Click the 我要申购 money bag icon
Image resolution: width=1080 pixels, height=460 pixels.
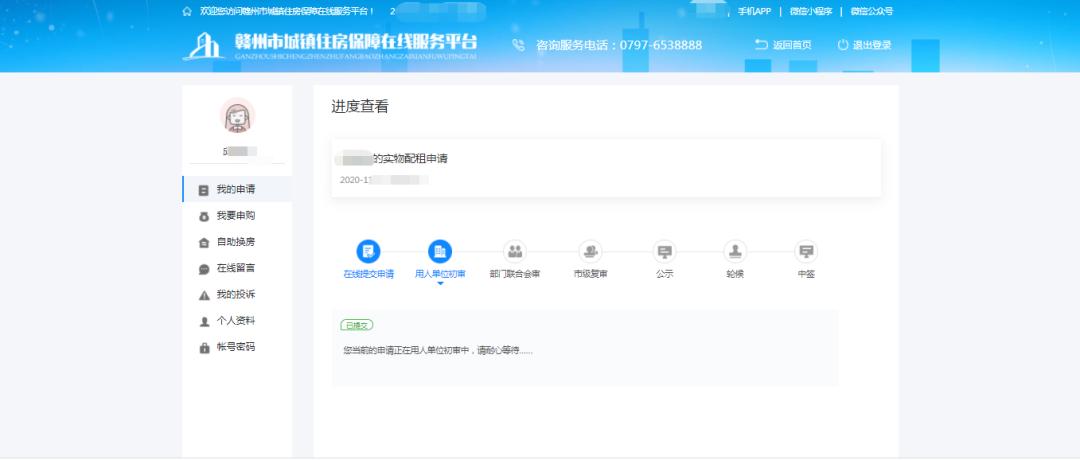pos(204,216)
